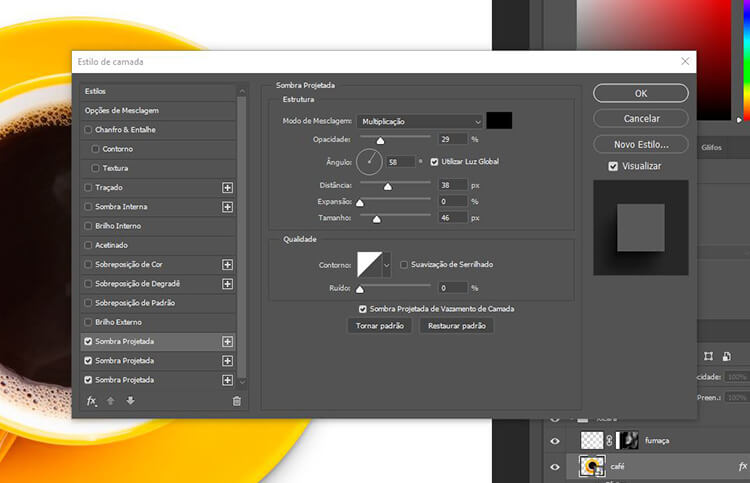Enable Acetinado checkbox
This screenshot has height=483, width=750.
click(x=88, y=245)
